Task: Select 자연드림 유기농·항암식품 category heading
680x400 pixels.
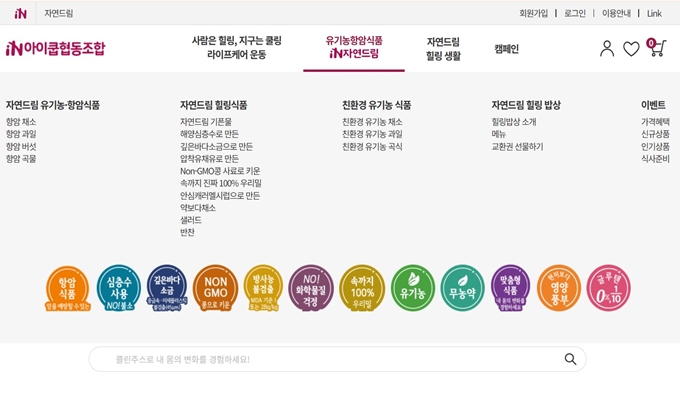Action: [x=53, y=105]
